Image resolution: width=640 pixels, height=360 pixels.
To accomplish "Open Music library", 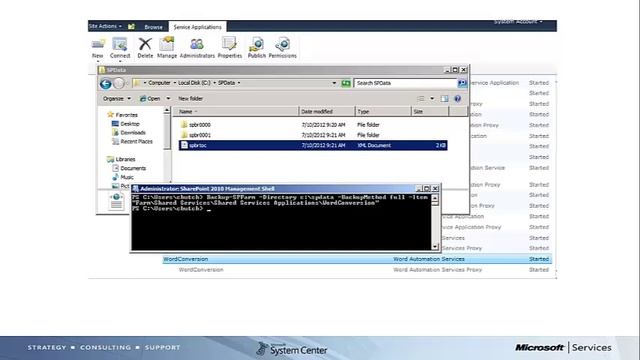I will tap(123, 177).
